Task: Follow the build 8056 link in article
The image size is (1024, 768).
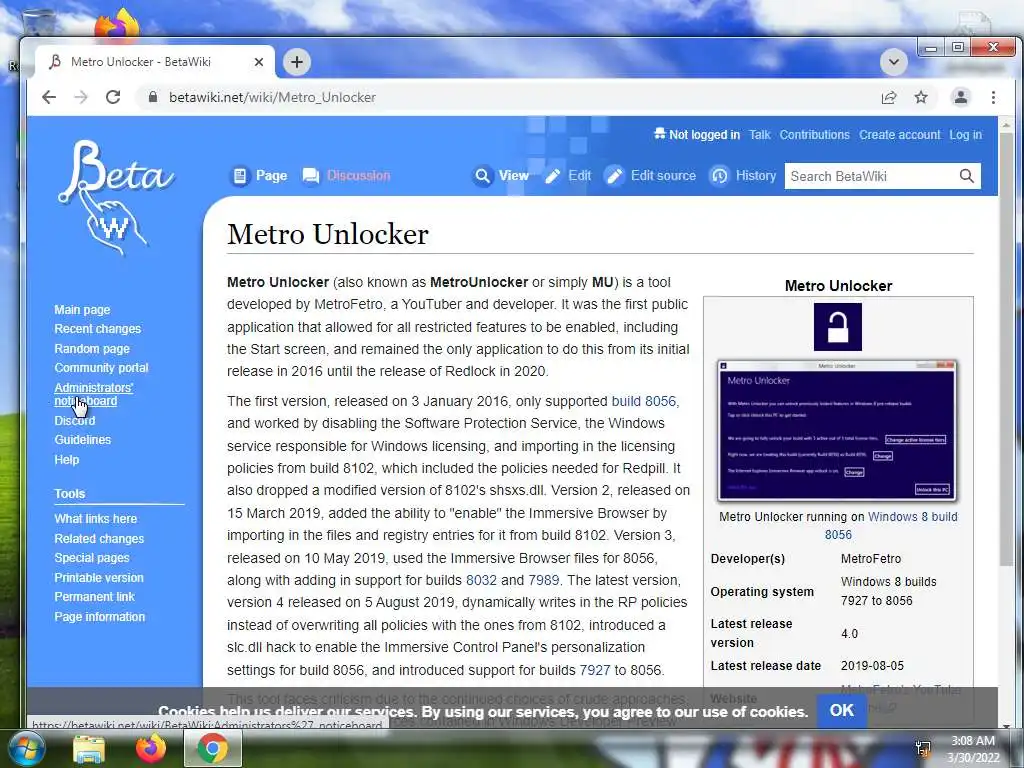Action: [x=644, y=401]
